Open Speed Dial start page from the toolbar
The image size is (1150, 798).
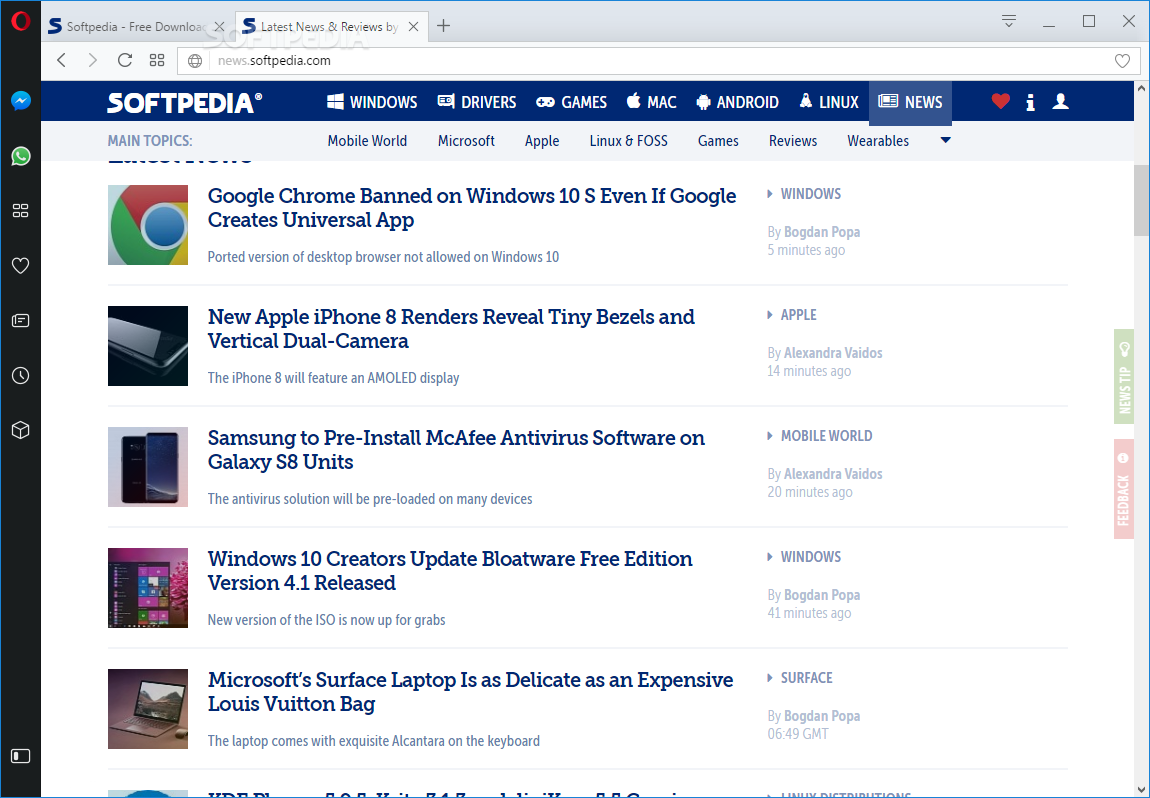point(157,60)
